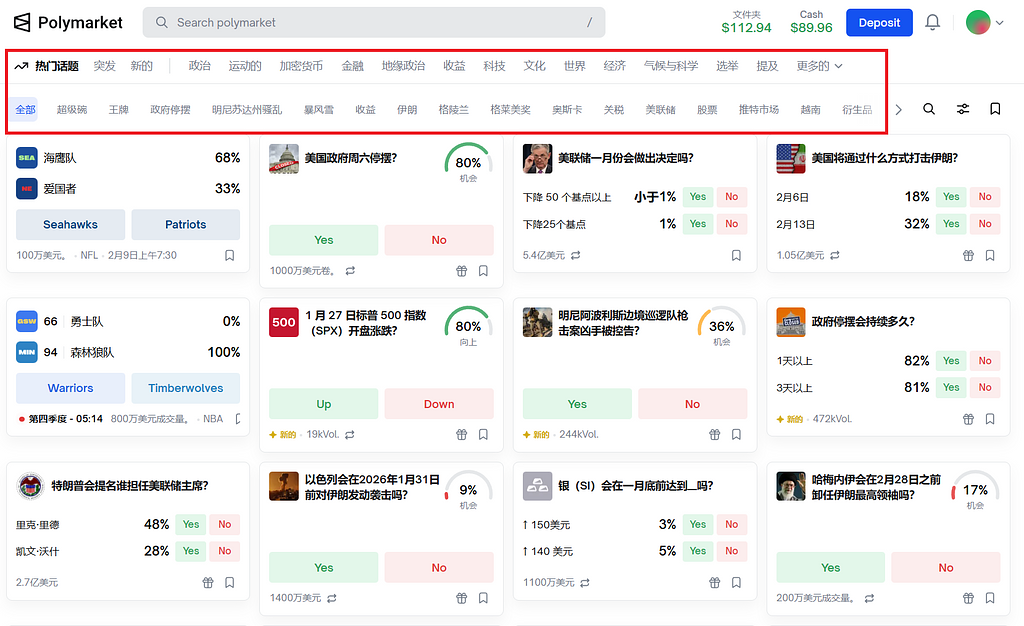Bookmark the 政府停摆会持续多久 market
This screenshot has height=626, width=1024.
point(990,419)
